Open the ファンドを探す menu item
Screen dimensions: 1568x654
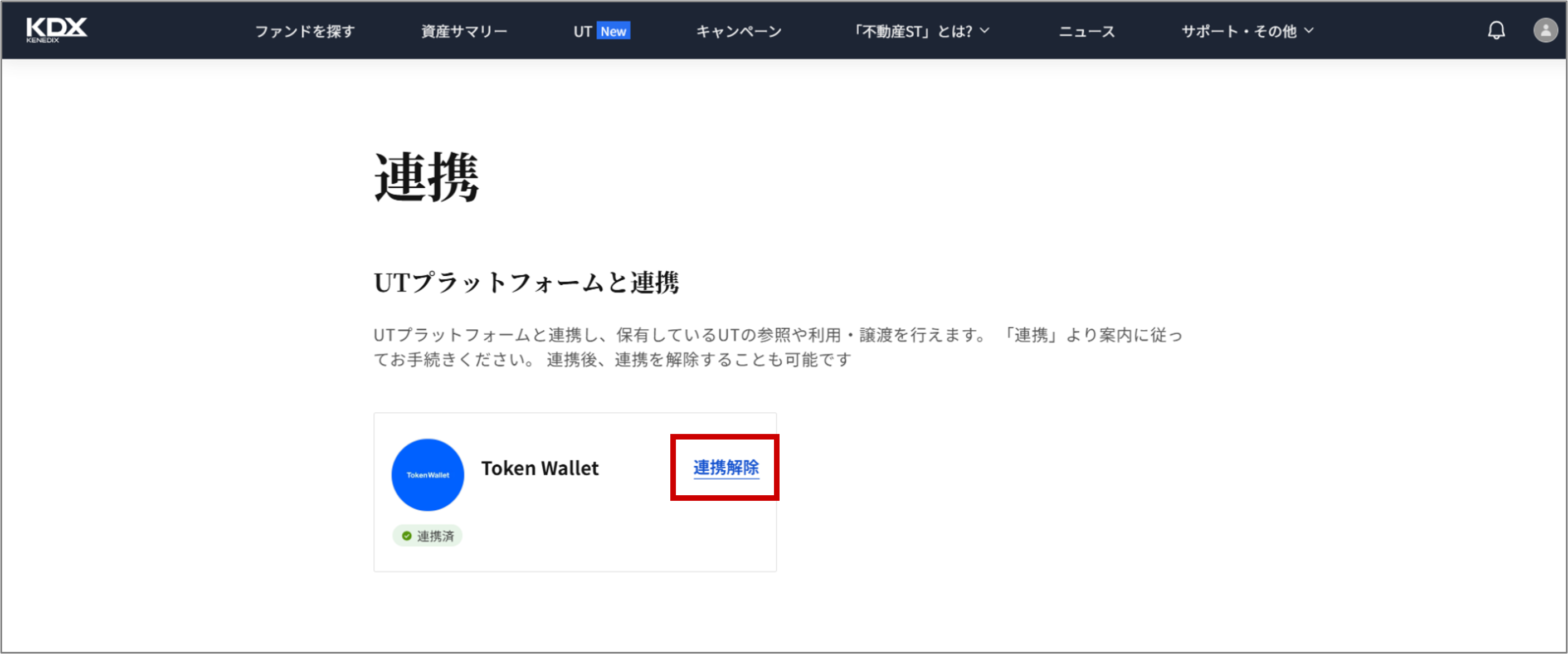pyautogui.click(x=304, y=31)
